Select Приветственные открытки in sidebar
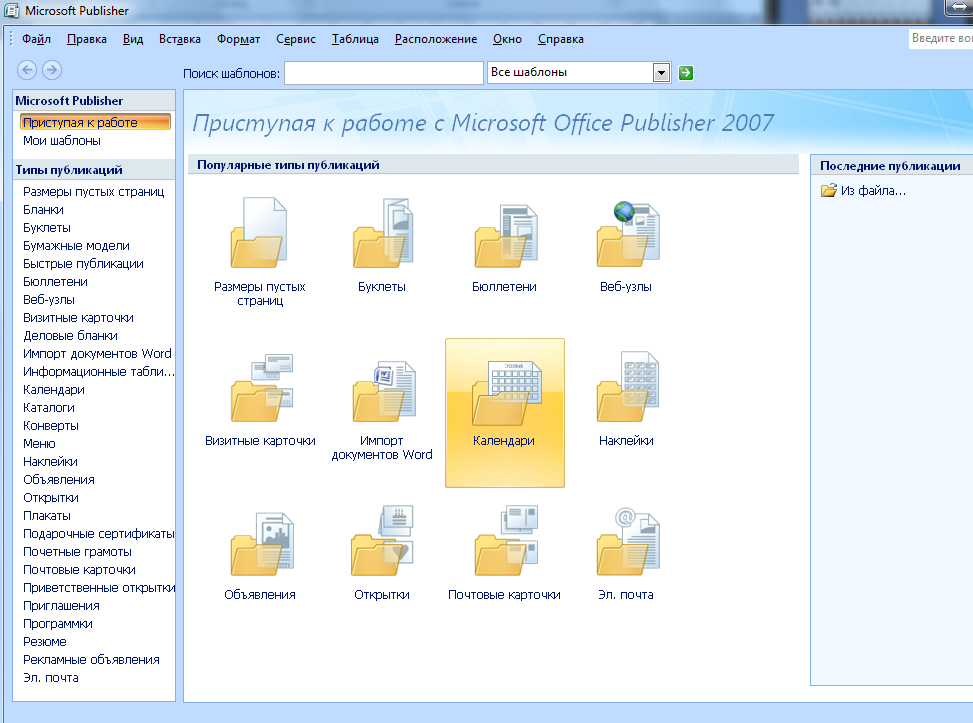 (x=99, y=588)
